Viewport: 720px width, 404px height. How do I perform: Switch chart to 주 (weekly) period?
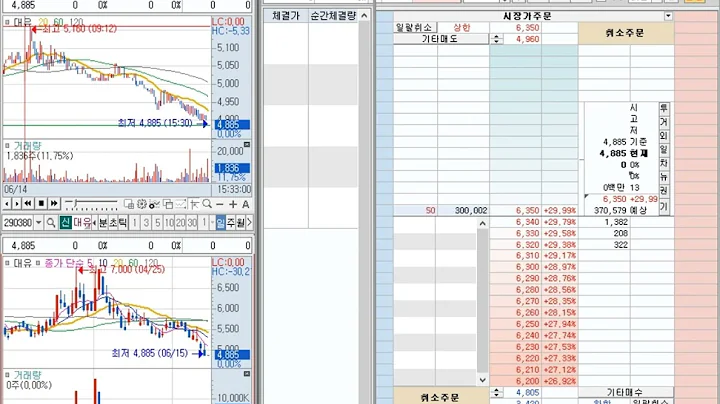tap(231, 223)
